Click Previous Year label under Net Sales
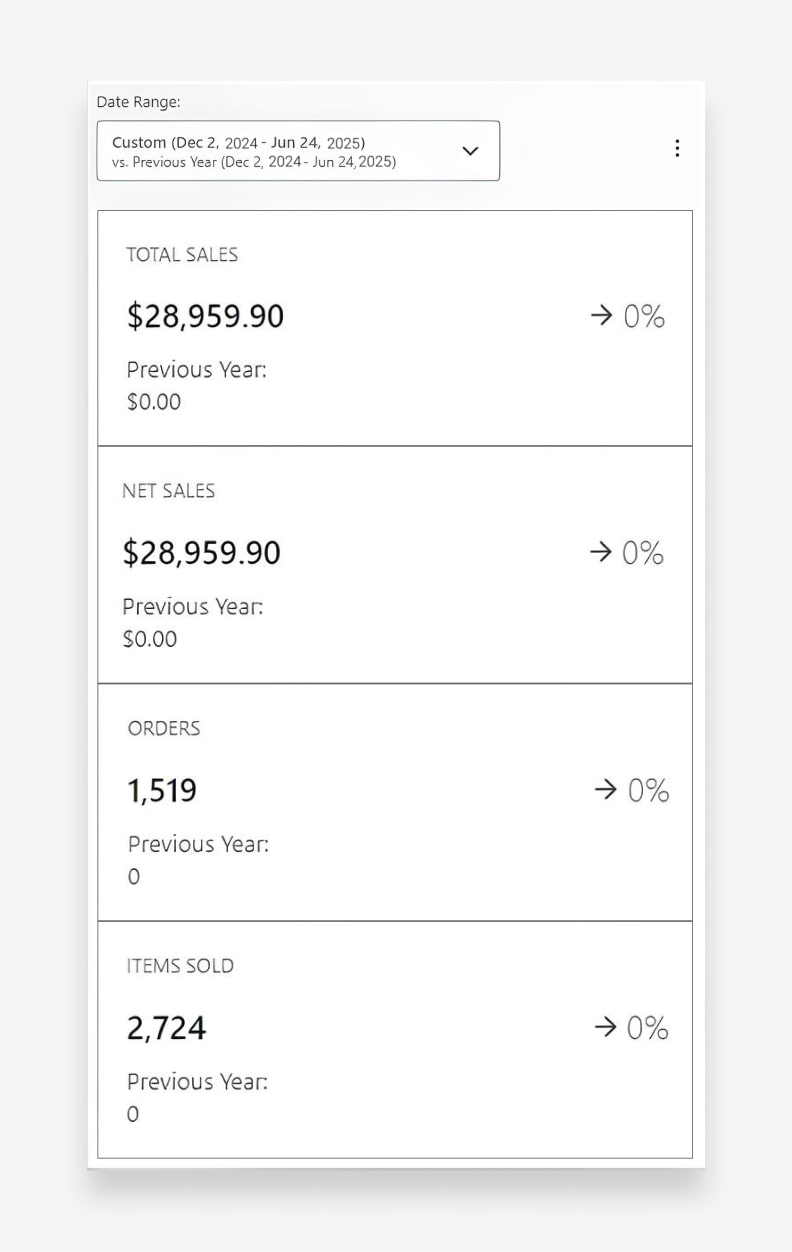This screenshot has width=792, height=1252. pyautogui.click(x=192, y=607)
